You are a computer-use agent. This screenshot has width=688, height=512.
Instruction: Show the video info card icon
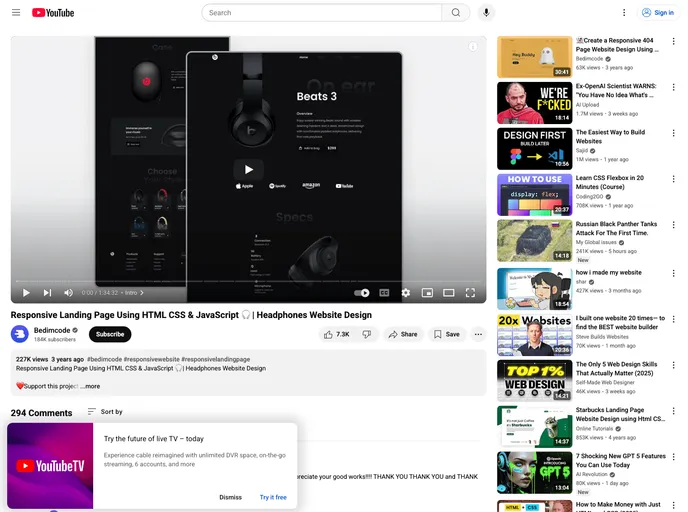(x=473, y=47)
